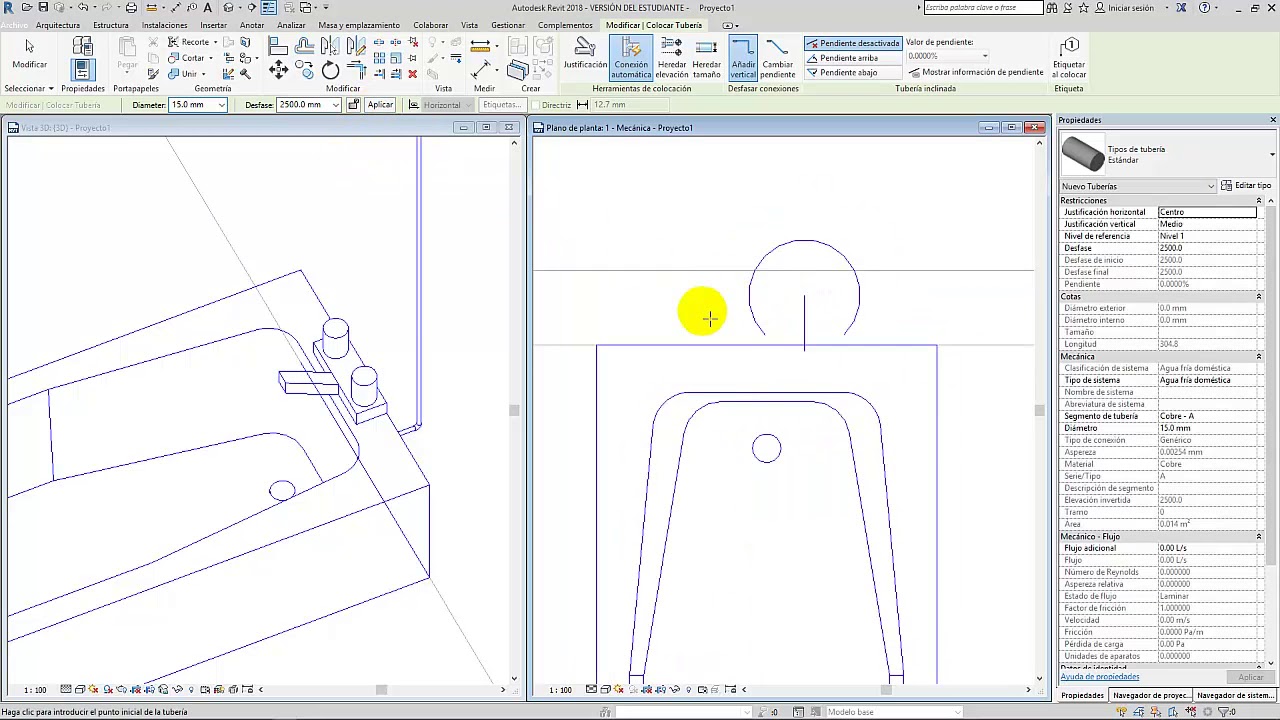
Task: Click the Offset tool icon
Action: click(x=305, y=45)
